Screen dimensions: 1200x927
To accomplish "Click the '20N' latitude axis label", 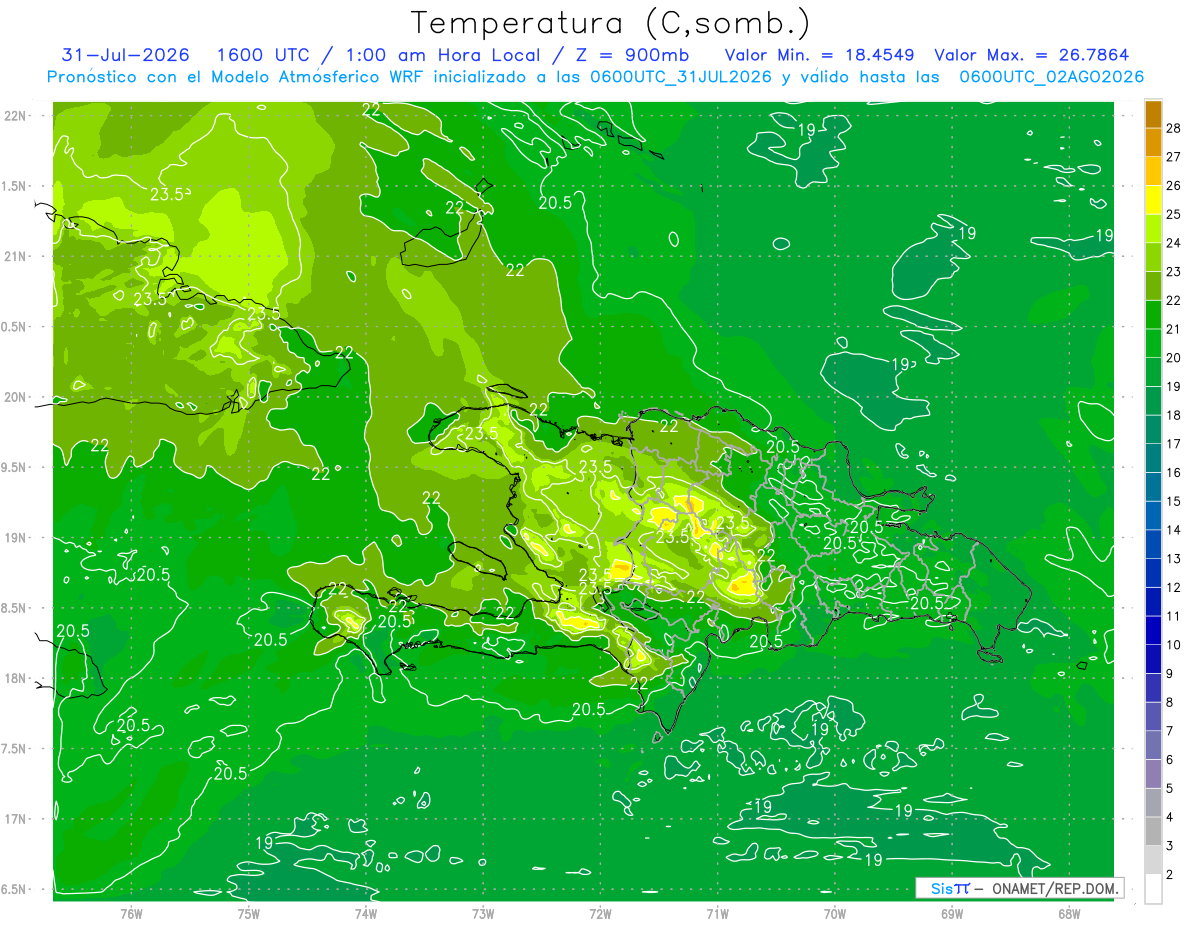I will pos(16,397).
